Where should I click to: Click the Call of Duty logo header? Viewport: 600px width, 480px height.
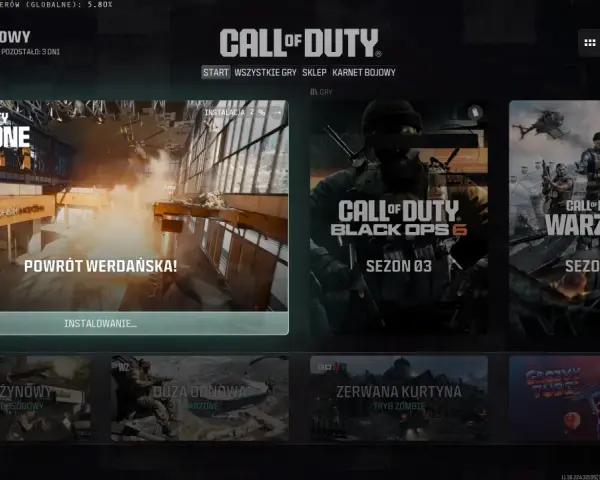tap(300, 43)
